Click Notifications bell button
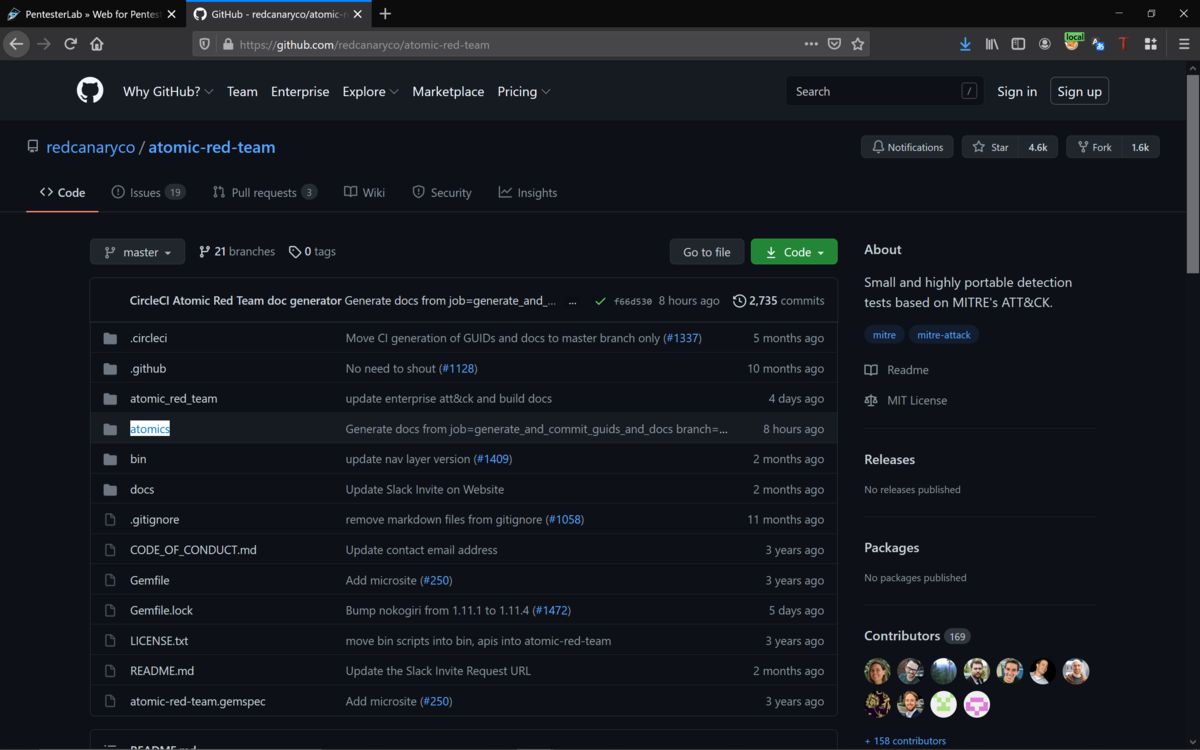This screenshot has width=1200, height=750. 907,147
